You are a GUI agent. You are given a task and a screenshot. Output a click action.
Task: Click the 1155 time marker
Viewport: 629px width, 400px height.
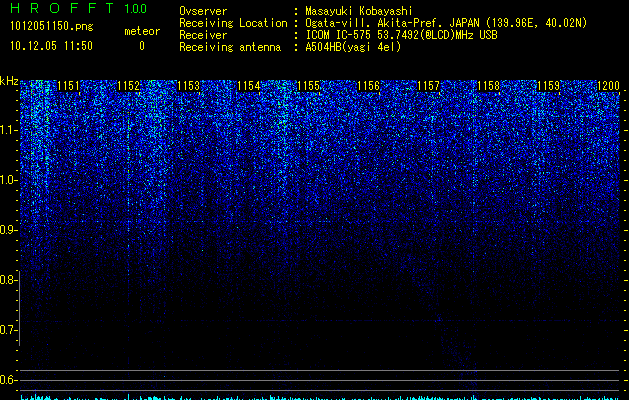[x=308, y=85]
